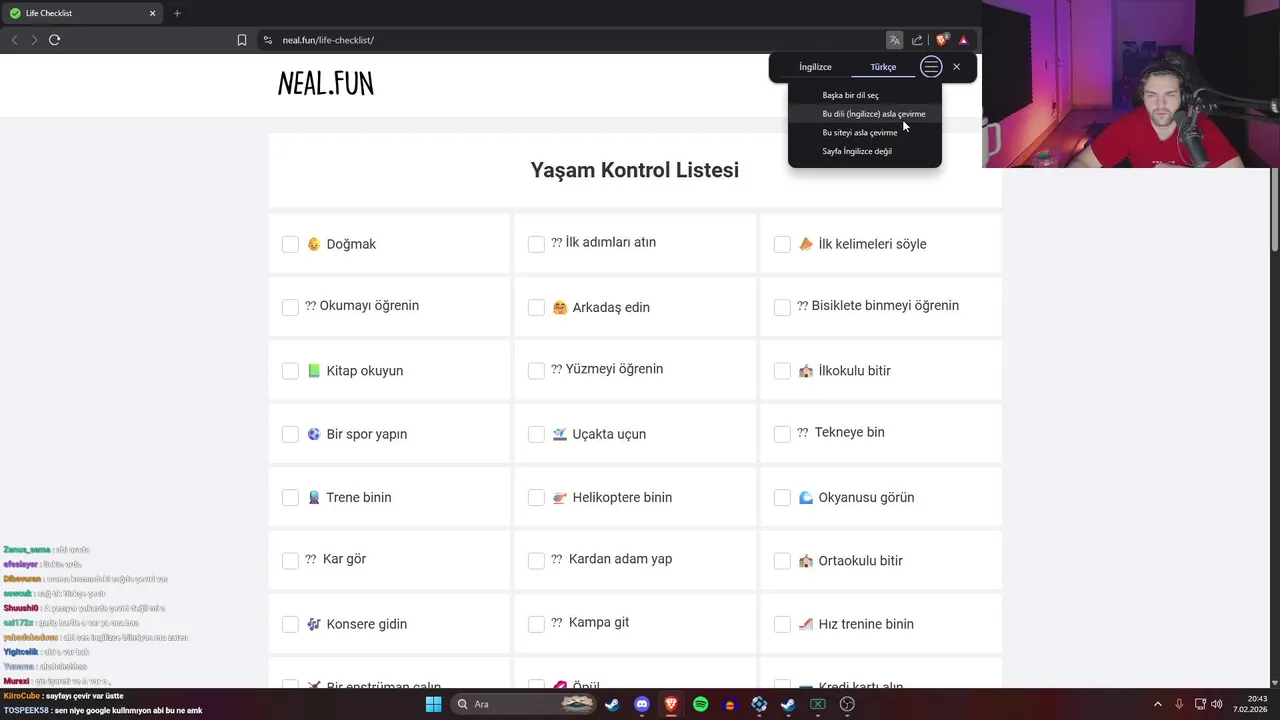Go back to the previous page
Screen dimensions: 1280x720
click(14, 40)
